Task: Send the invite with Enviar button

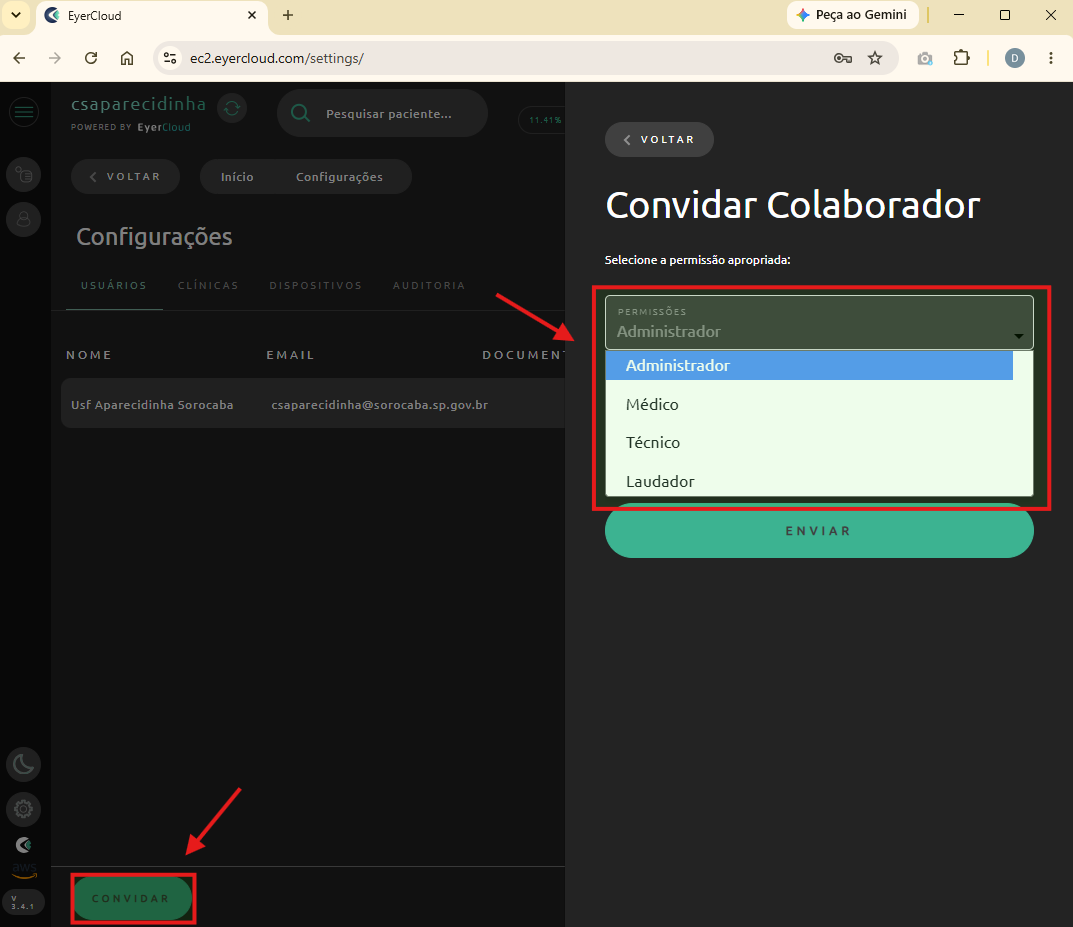Action: [819, 531]
